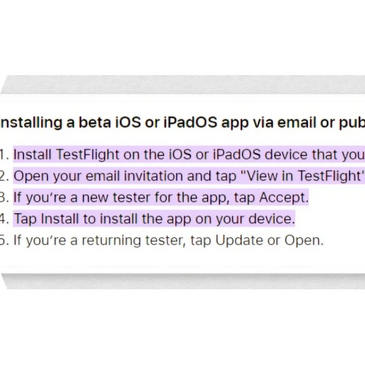Screen dimensions: 365x365
Task: Click the step 3 "If you're a new tester" line
Action: (x=161, y=197)
